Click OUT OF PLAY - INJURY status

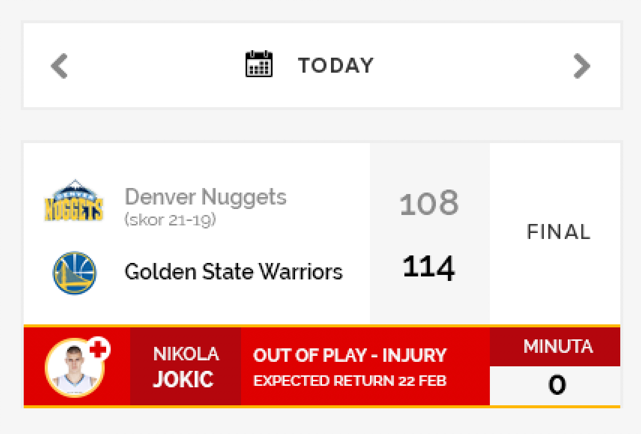click(x=350, y=355)
